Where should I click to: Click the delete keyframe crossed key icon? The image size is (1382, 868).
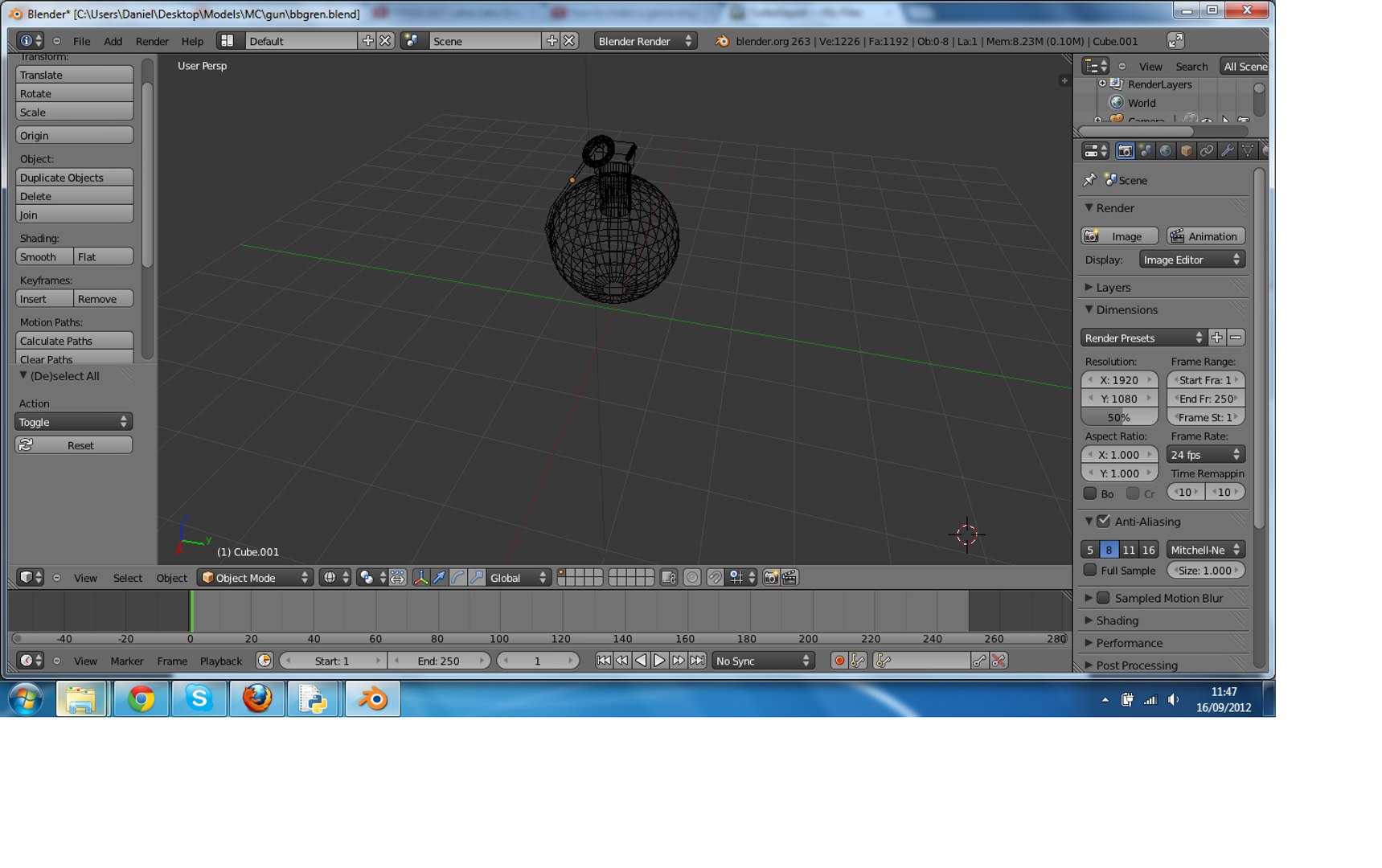(x=999, y=661)
